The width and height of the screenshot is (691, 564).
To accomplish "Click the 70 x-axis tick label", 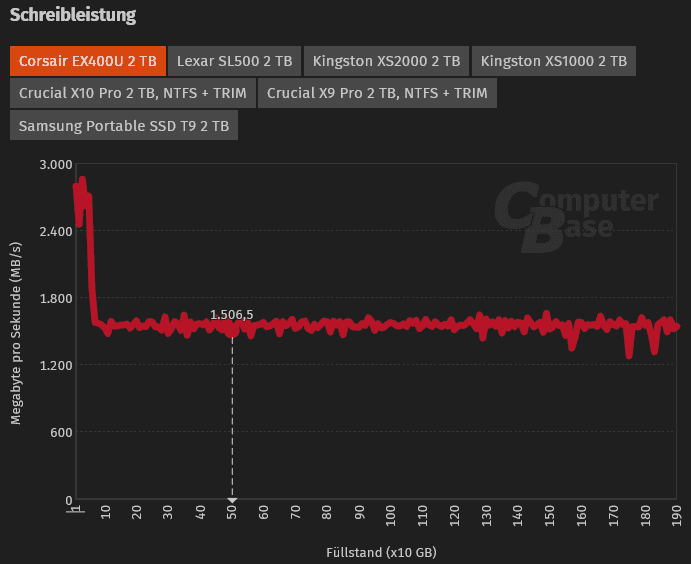I will [295, 512].
